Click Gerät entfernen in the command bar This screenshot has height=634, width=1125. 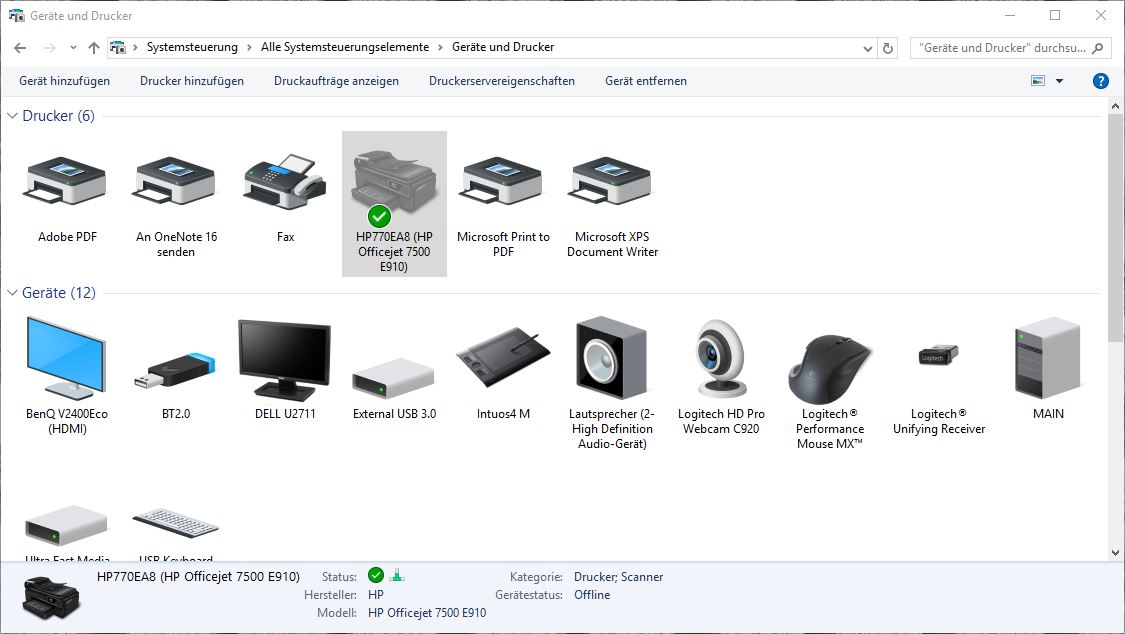646,81
